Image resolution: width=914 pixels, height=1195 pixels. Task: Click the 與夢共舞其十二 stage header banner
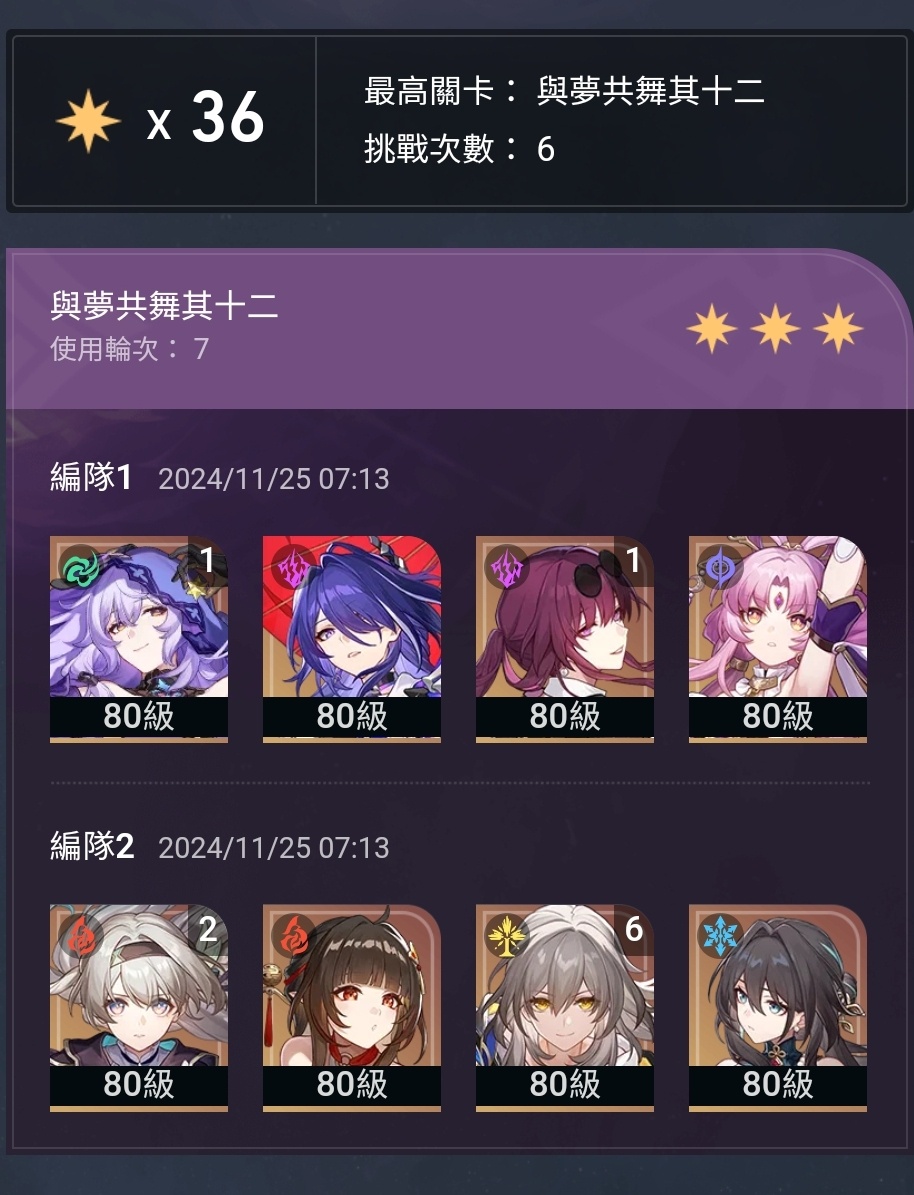[457, 329]
